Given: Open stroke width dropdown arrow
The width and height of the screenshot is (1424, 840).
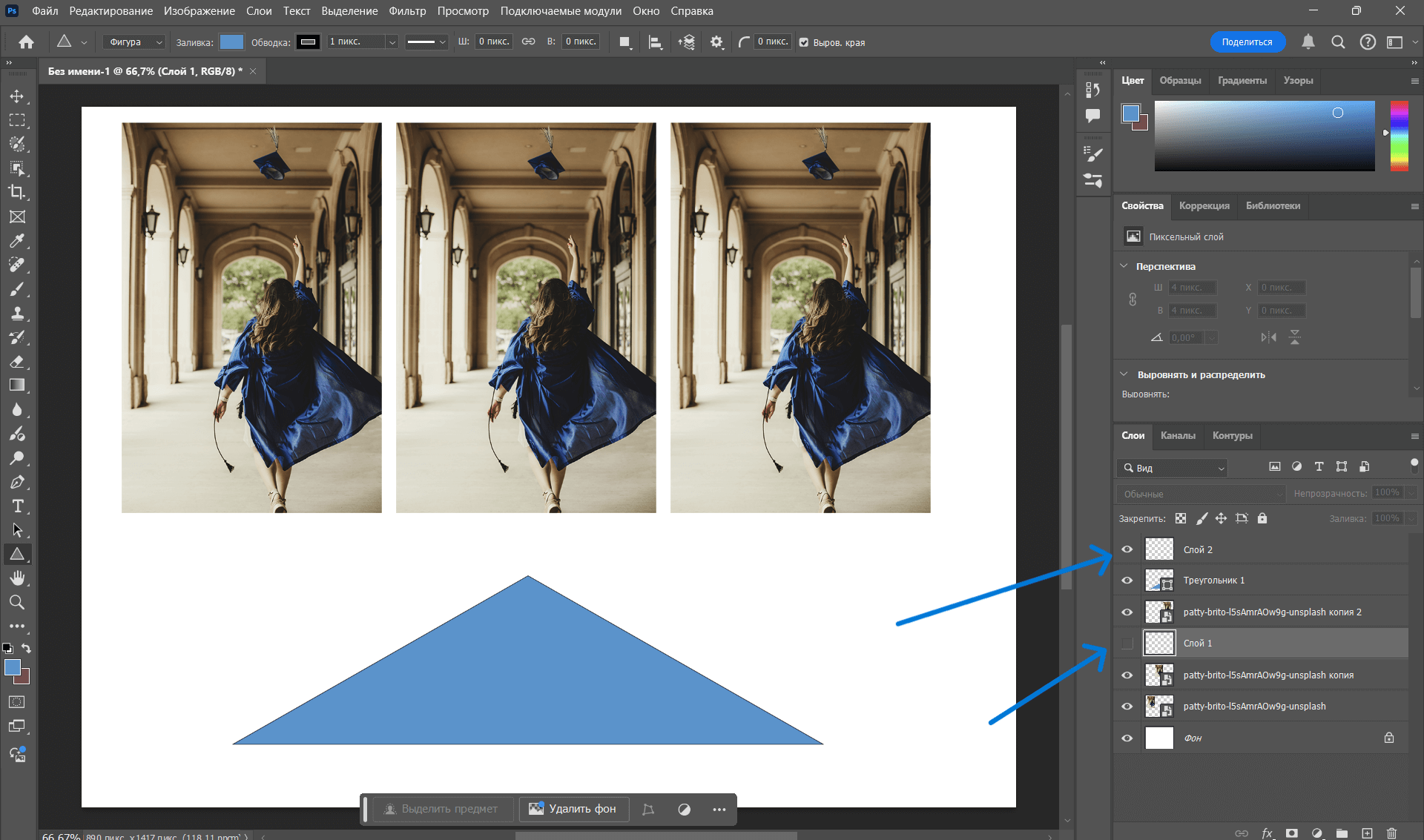Looking at the screenshot, I should 392,42.
